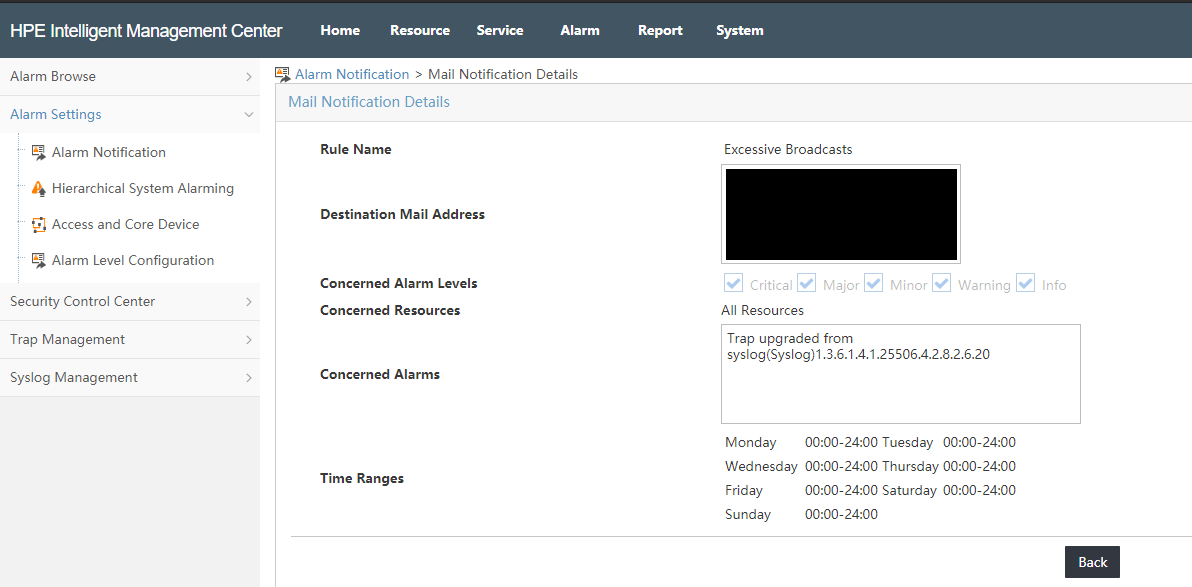This screenshot has width=1192, height=587.
Task: Toggle the Critical alarm level checkbox
Action: coord(734,283)
